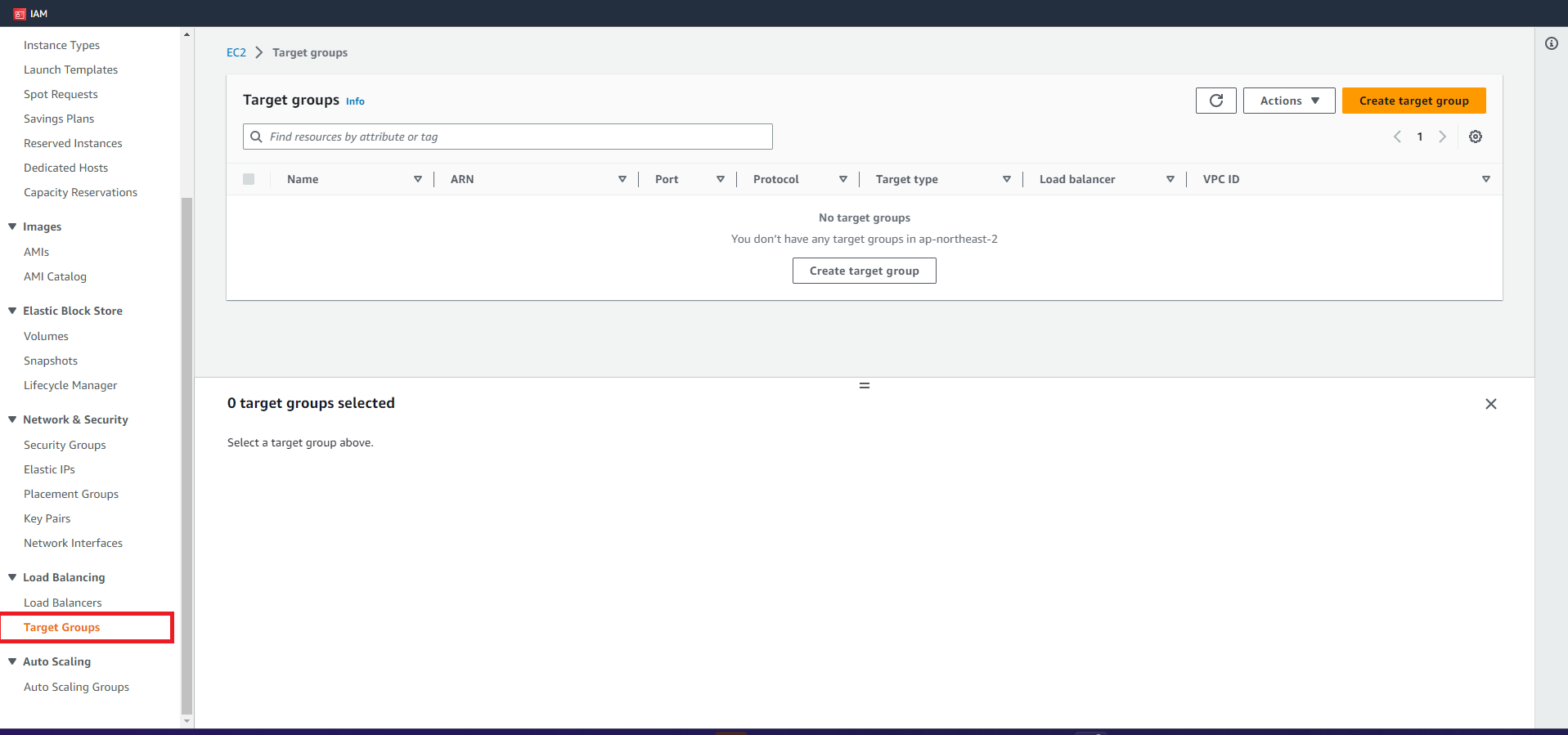Click sidebar scrollbar down arrow
The width and height of the screenshot is (1568, 735).
[186, 721]
